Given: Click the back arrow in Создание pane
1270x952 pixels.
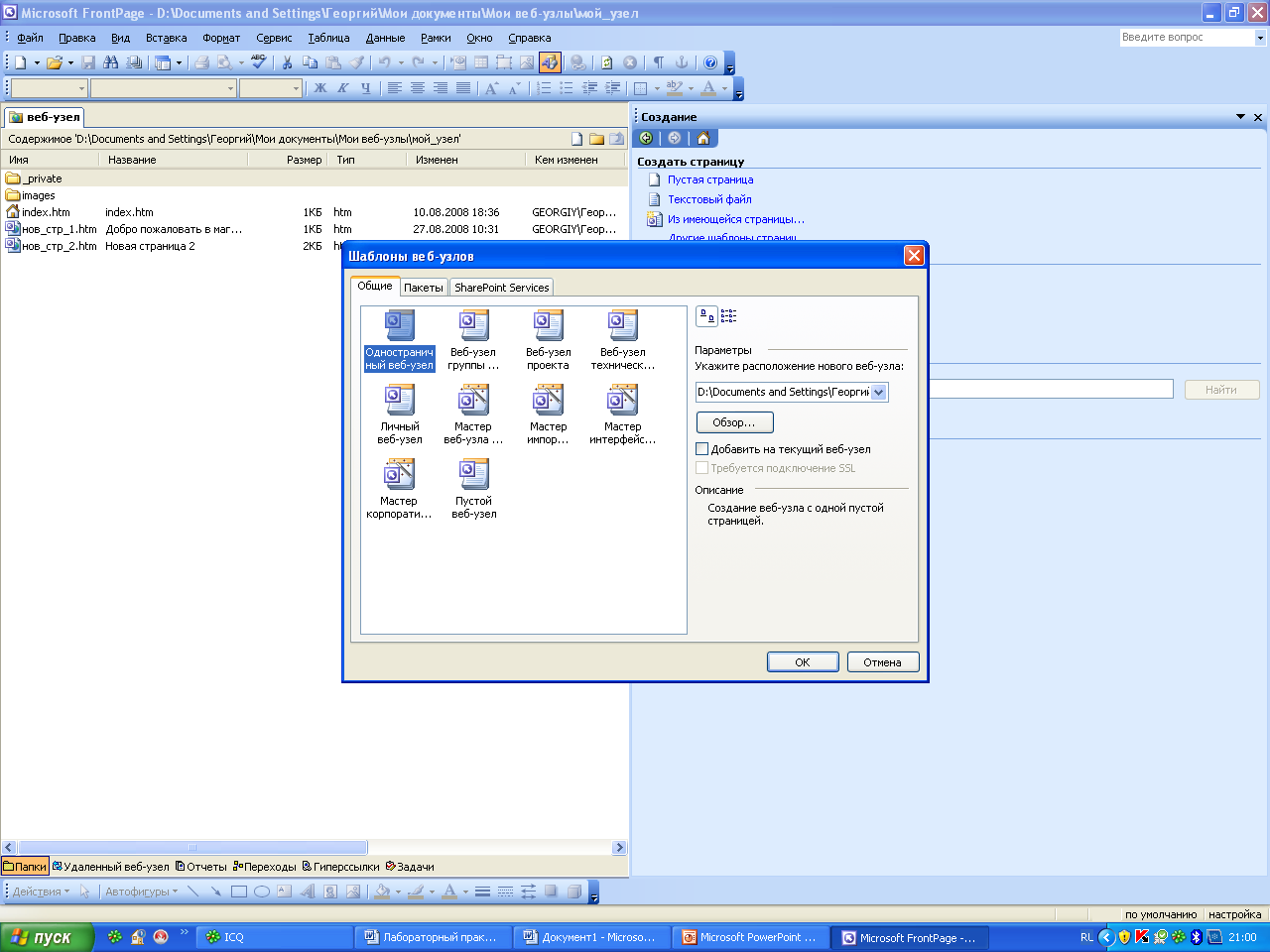Looking at the screenshot, I should (x=646, y=138).
